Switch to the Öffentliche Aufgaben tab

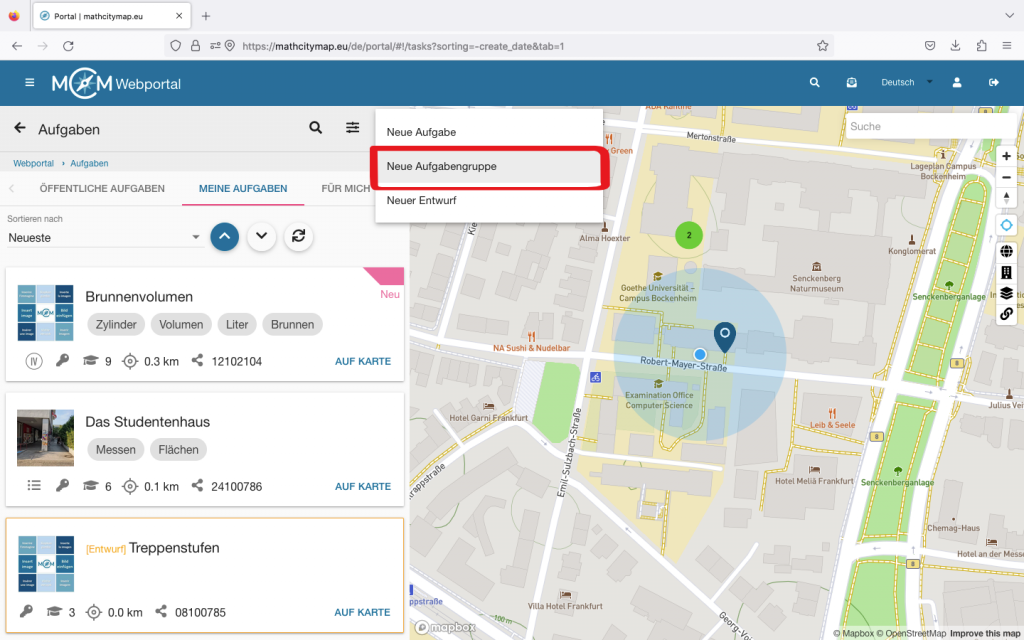[102, 188]
